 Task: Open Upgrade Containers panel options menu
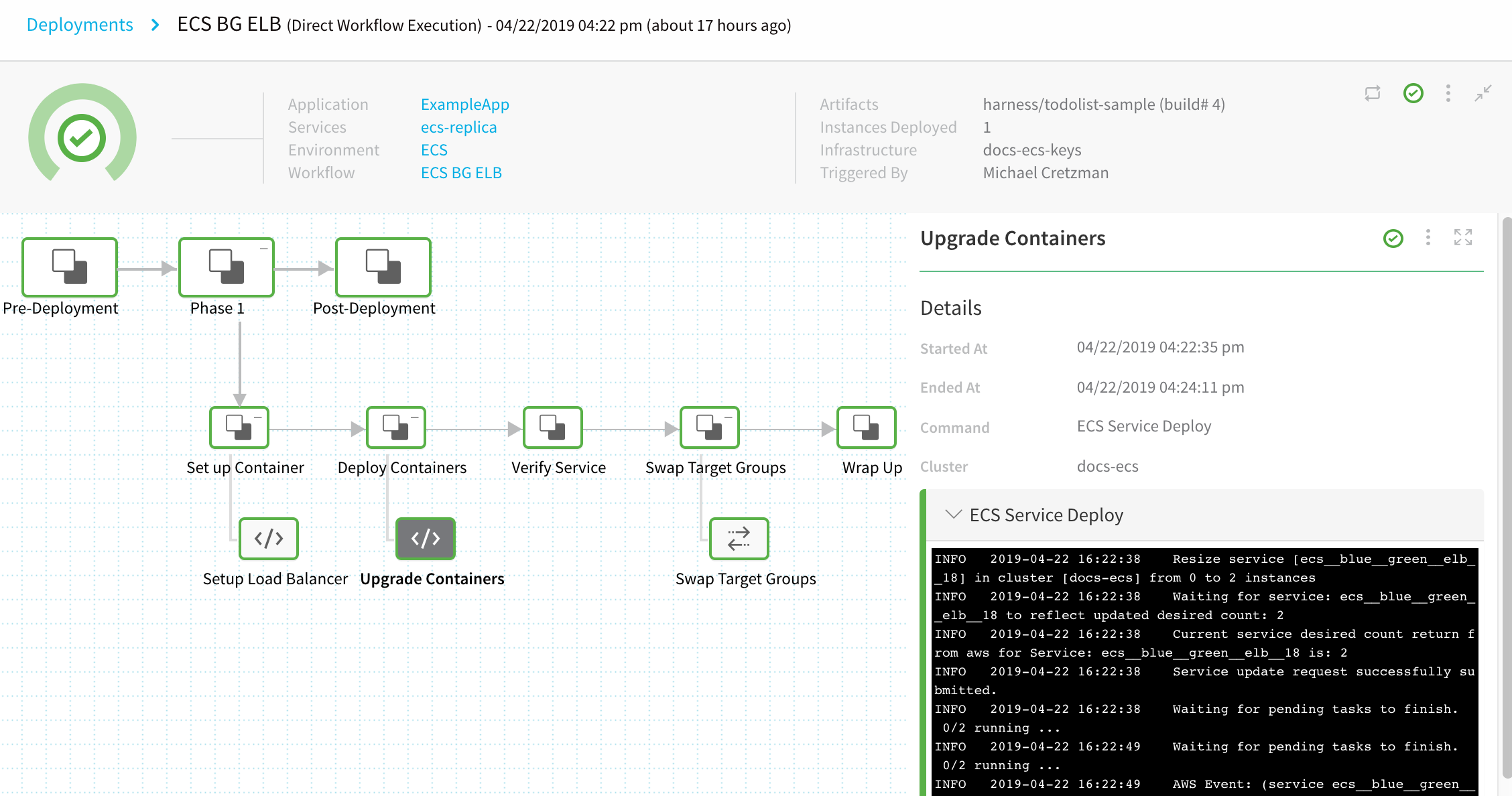[x=1428, y=237]
